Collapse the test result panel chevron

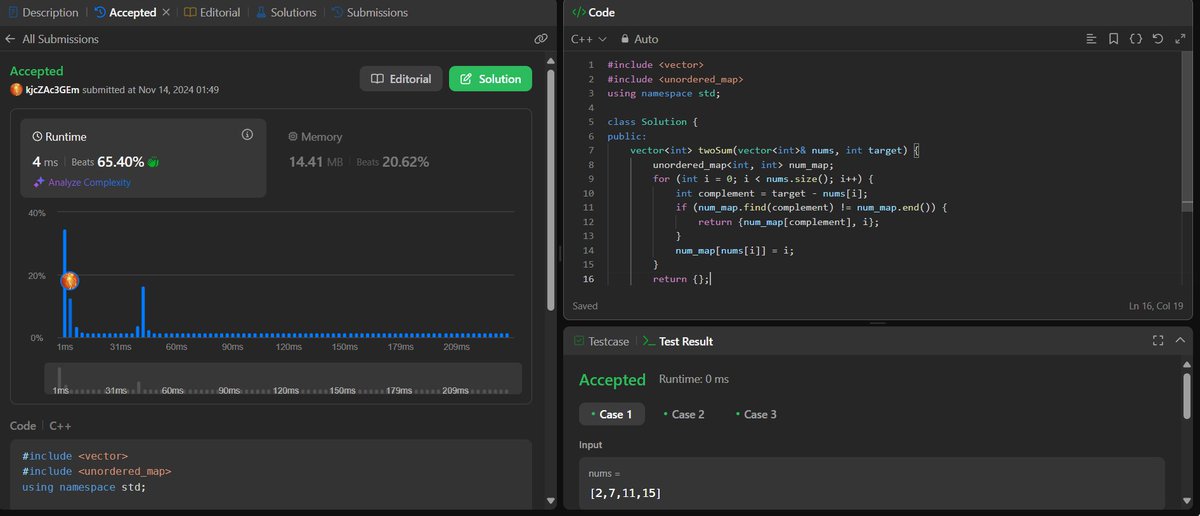[x=1180, y=341]
